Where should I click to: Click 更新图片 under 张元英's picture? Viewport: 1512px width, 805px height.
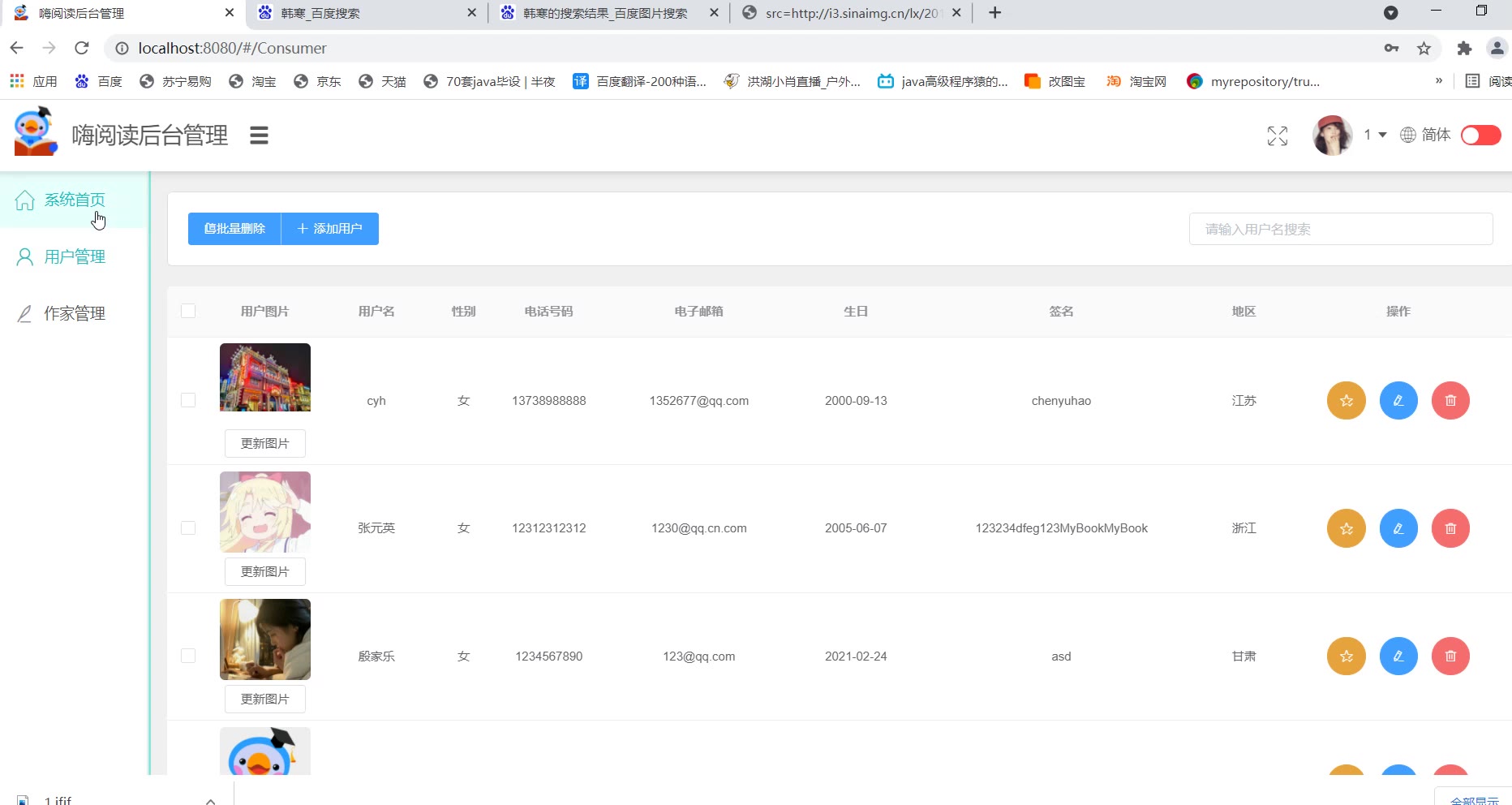[x=265, y=572]
